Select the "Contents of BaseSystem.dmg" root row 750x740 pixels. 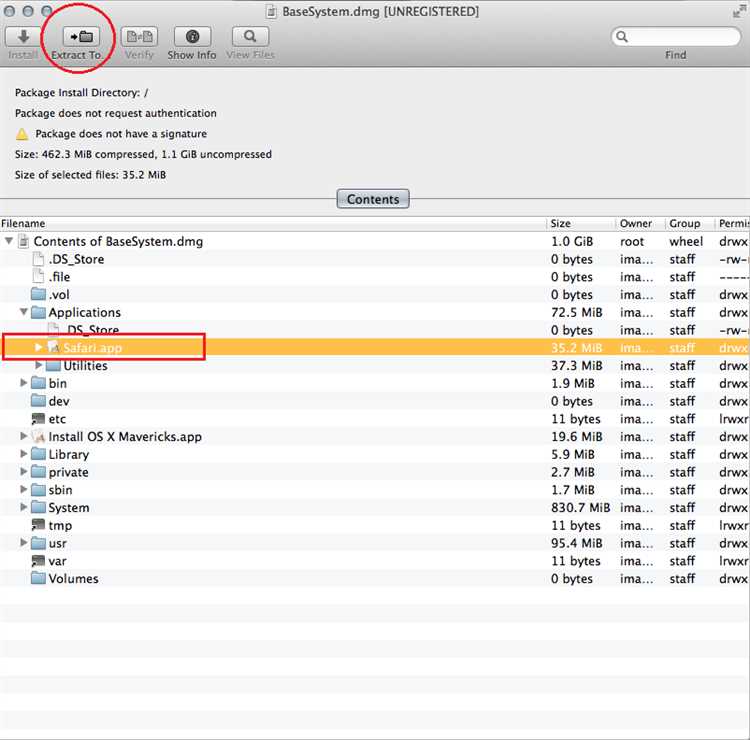click(375, 241)
